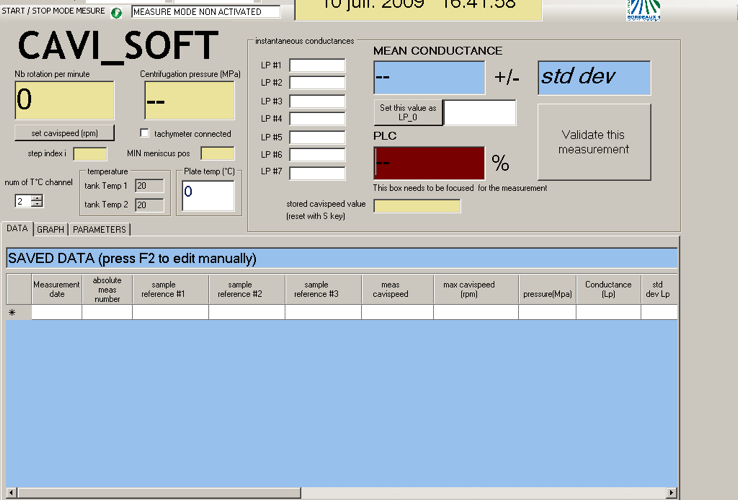Viewport: 739px width, 500px height.
Task: Click the LP #7 conductance field
Action: pyautogui.click(x=317, y=173)
